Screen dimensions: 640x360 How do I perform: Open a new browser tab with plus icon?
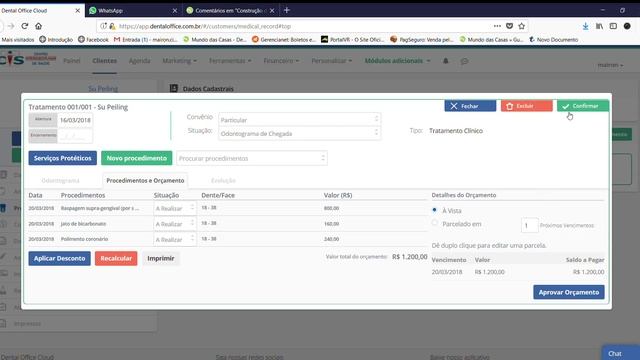[287, 10]
